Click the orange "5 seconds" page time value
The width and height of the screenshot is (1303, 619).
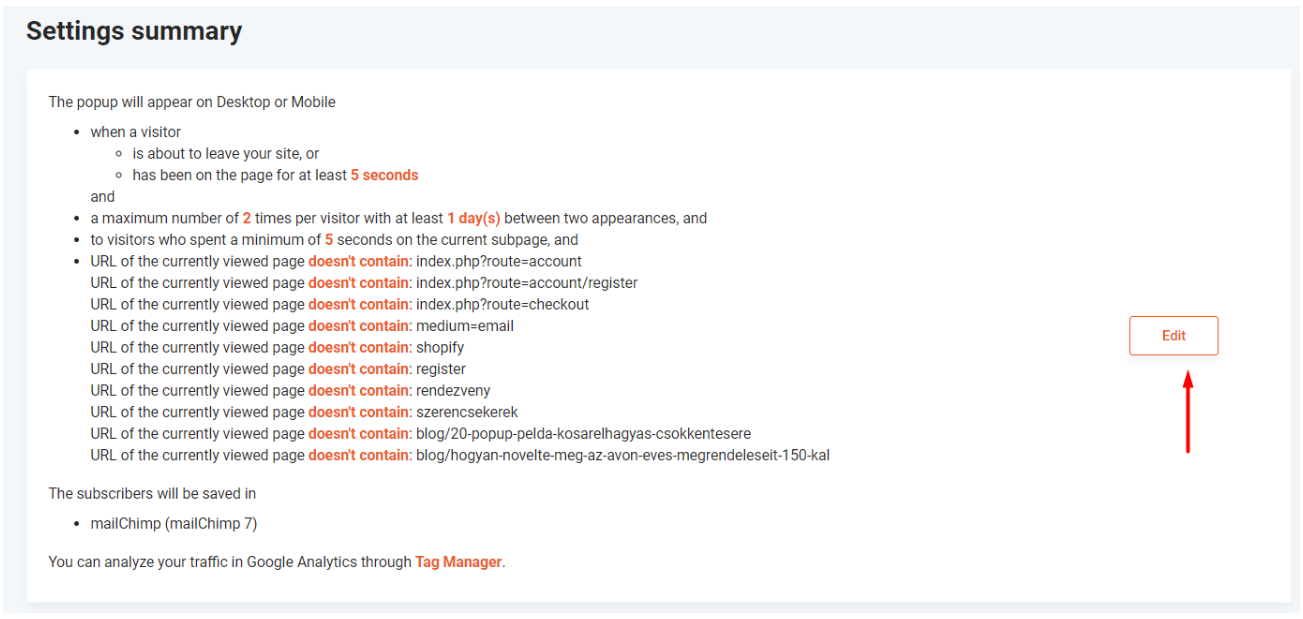[384, 175]
